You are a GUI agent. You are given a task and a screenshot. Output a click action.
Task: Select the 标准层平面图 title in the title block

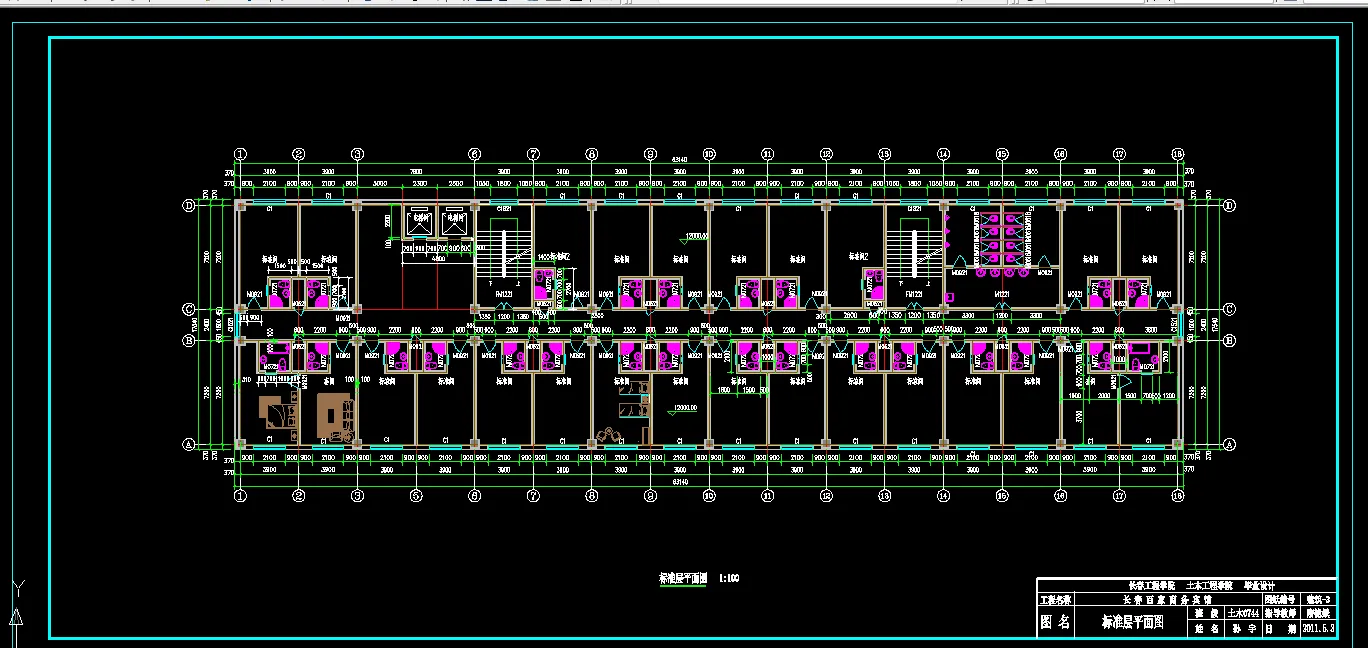click(1132, 621)
